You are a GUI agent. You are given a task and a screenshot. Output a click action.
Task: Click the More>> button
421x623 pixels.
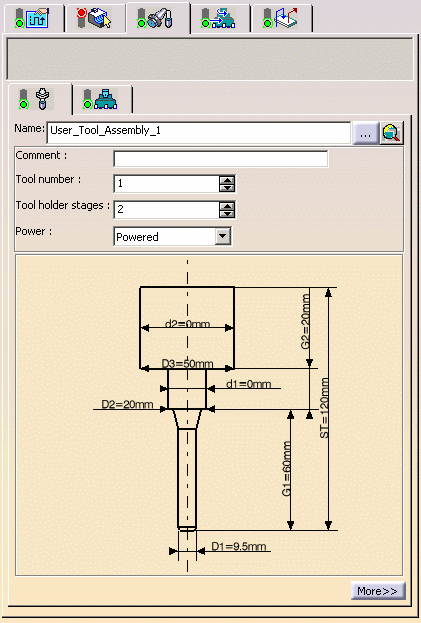point(377,591)
